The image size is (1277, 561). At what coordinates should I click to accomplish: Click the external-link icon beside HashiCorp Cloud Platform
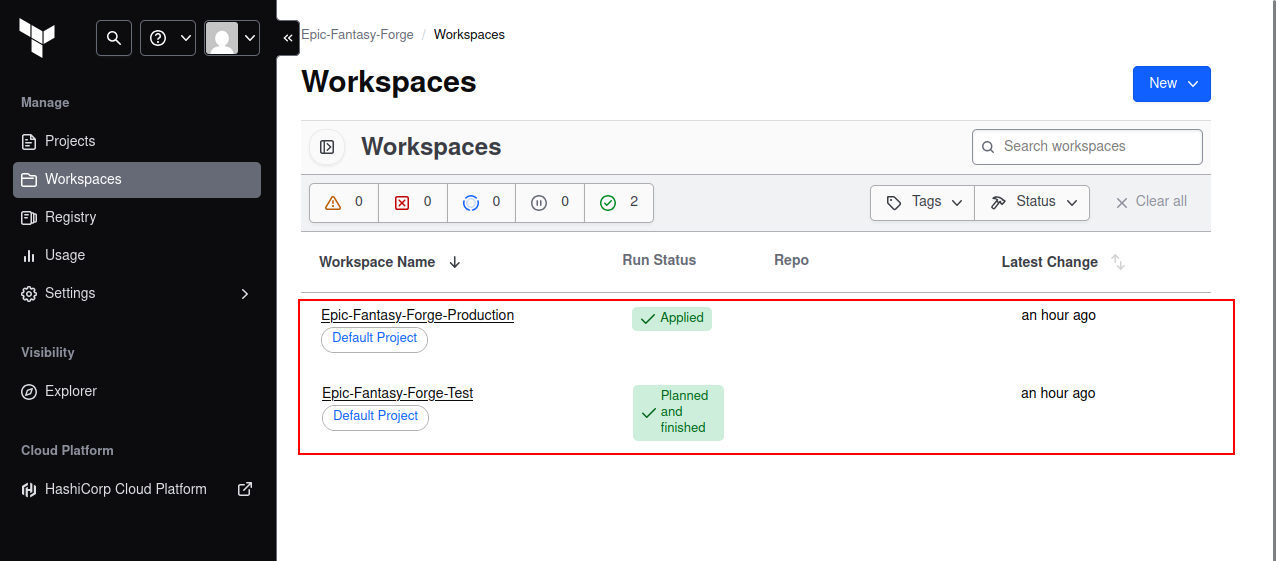tap(244, 489)
